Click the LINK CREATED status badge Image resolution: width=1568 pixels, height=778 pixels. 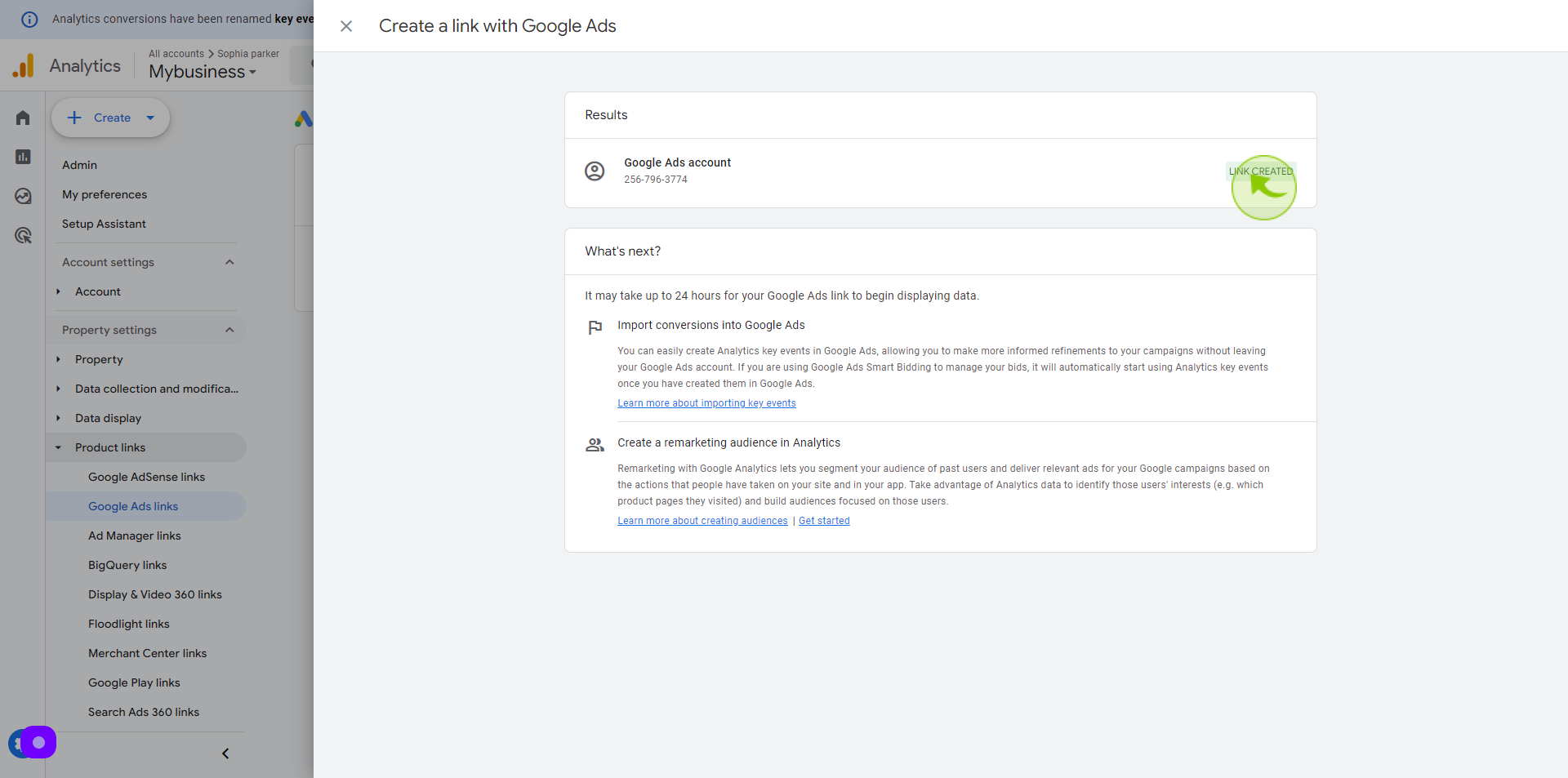pos(1261,171)
